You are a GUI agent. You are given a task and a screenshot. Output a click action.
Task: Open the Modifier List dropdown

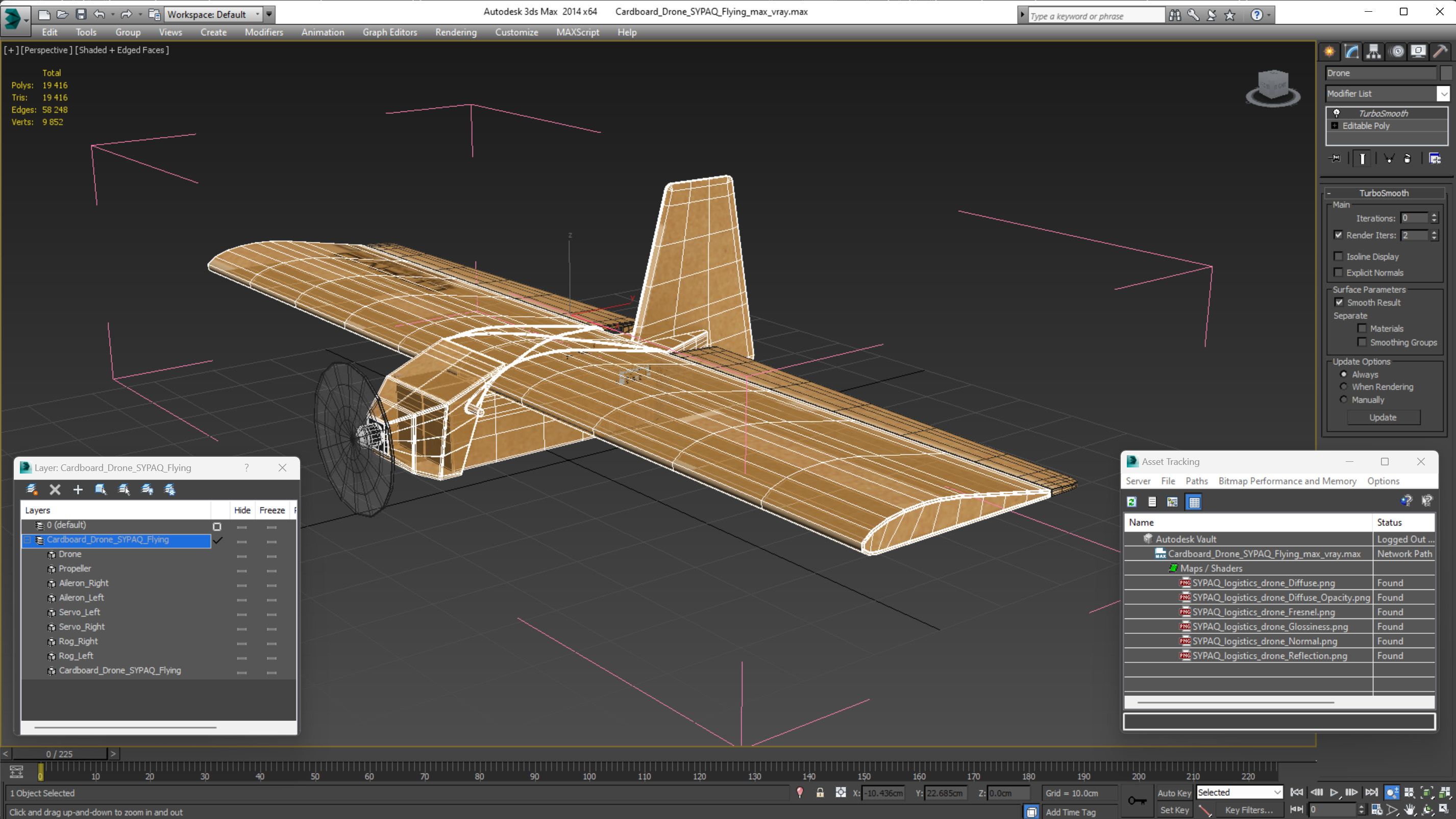[1443, 94]
